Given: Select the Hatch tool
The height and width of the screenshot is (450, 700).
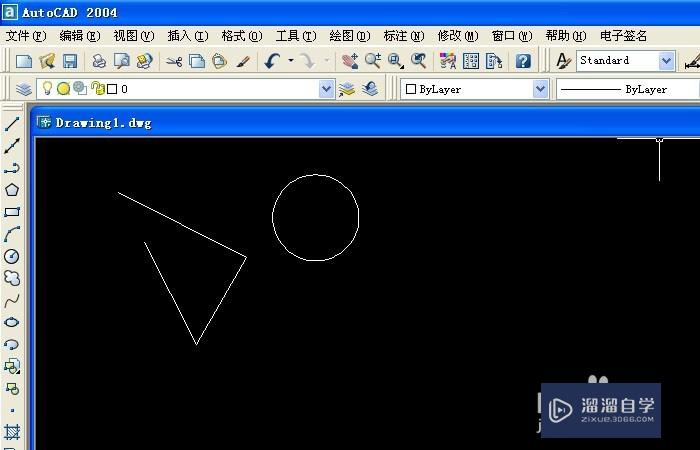Looking at the screenshot, I should pyautogui.click(x=12, y=432).
